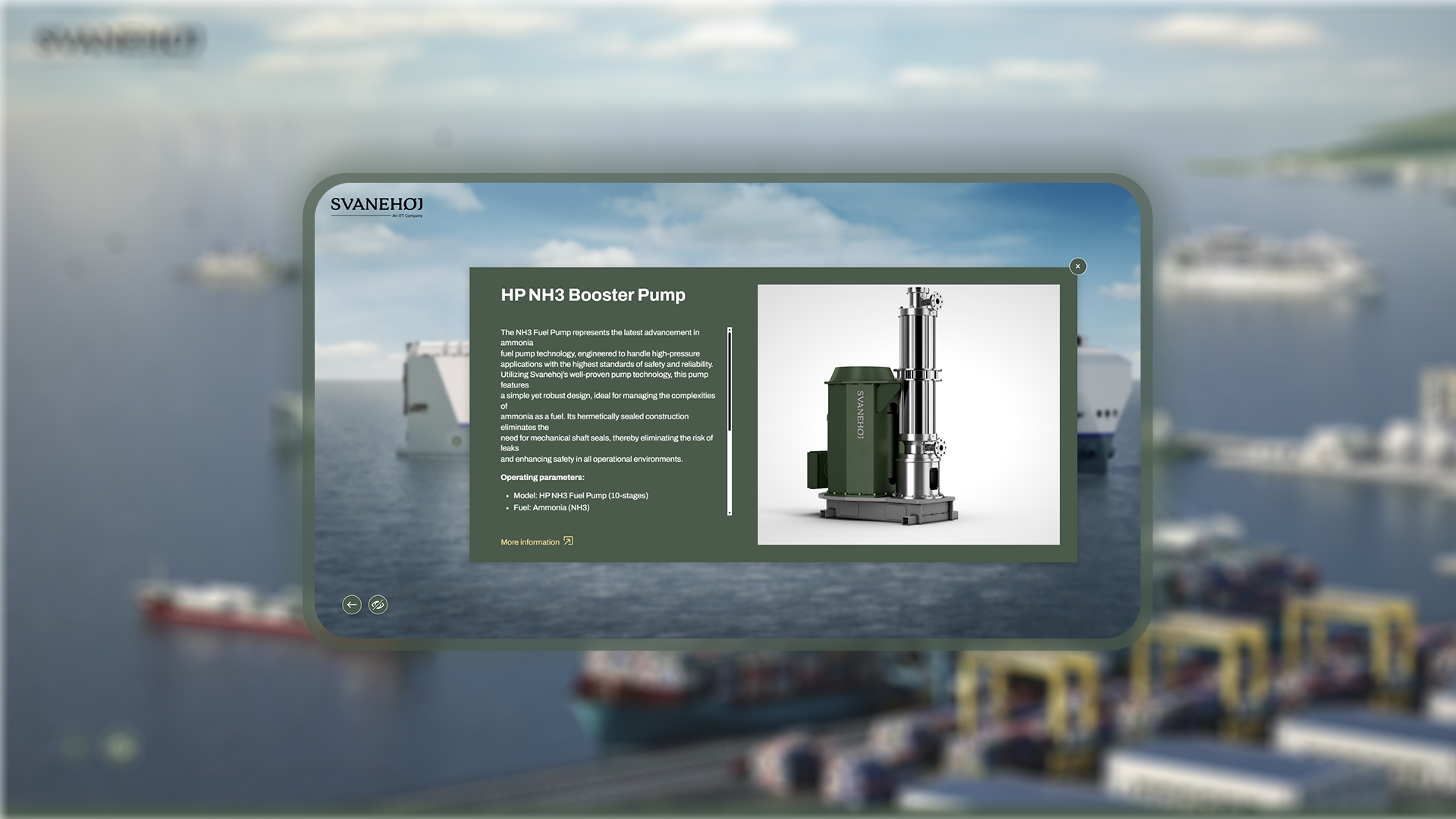1456x819 pixels.
Task: Click the ITT Company tagline under the logo
Action: click(x=406, y=215)
